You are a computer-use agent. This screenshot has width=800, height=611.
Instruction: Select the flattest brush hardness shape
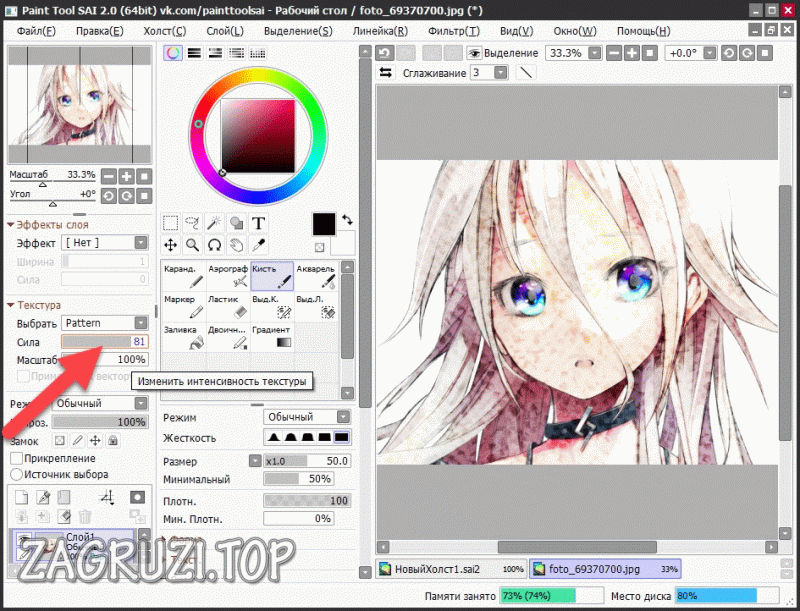point(341,437)
